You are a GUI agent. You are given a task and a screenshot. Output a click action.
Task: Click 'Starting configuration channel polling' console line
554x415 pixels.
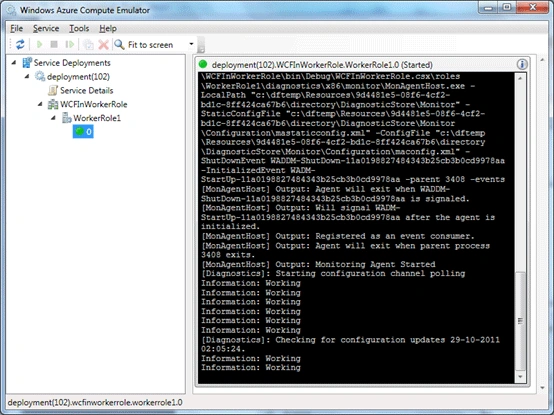click(x=333, y=273)
